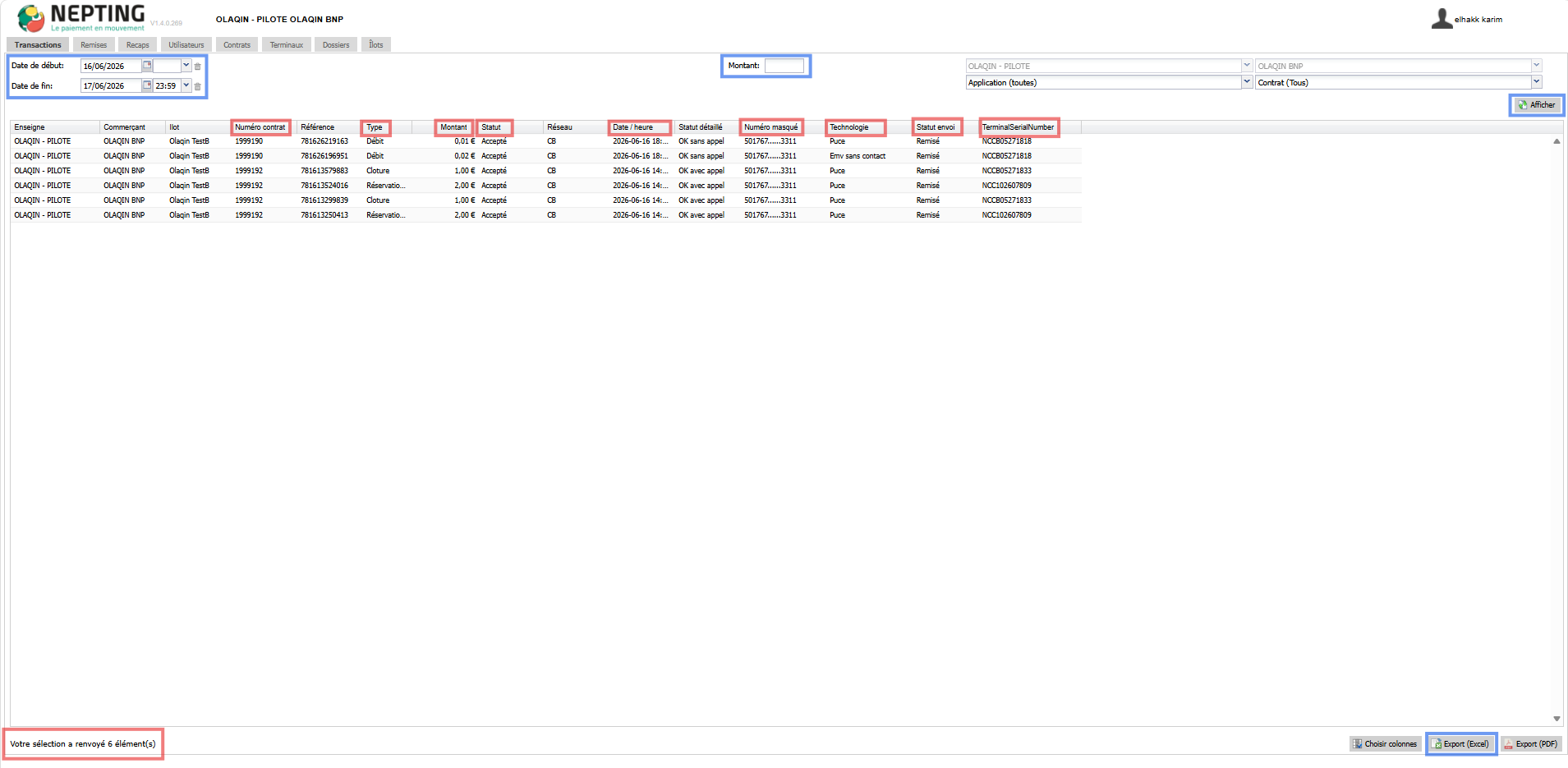Edit the Date de fin field 17/06/2026
This screenshot has width=1568, height=768.
point(111,85)
